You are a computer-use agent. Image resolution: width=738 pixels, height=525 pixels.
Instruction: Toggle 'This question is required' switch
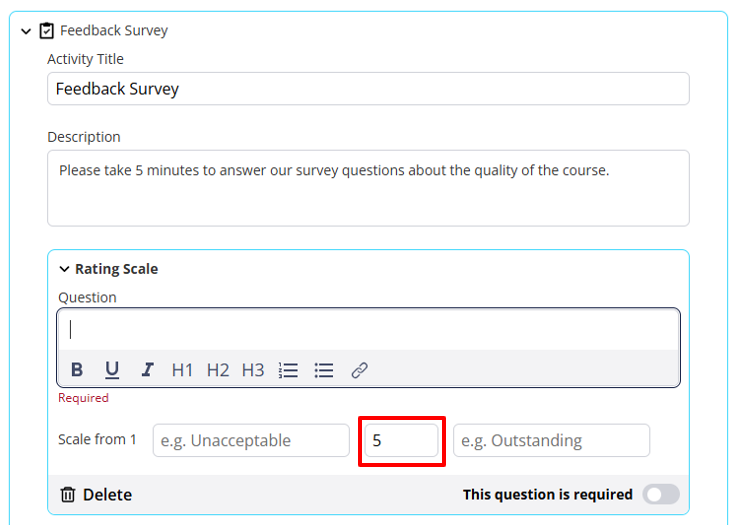pyautogui.click(x=661, y=494)
